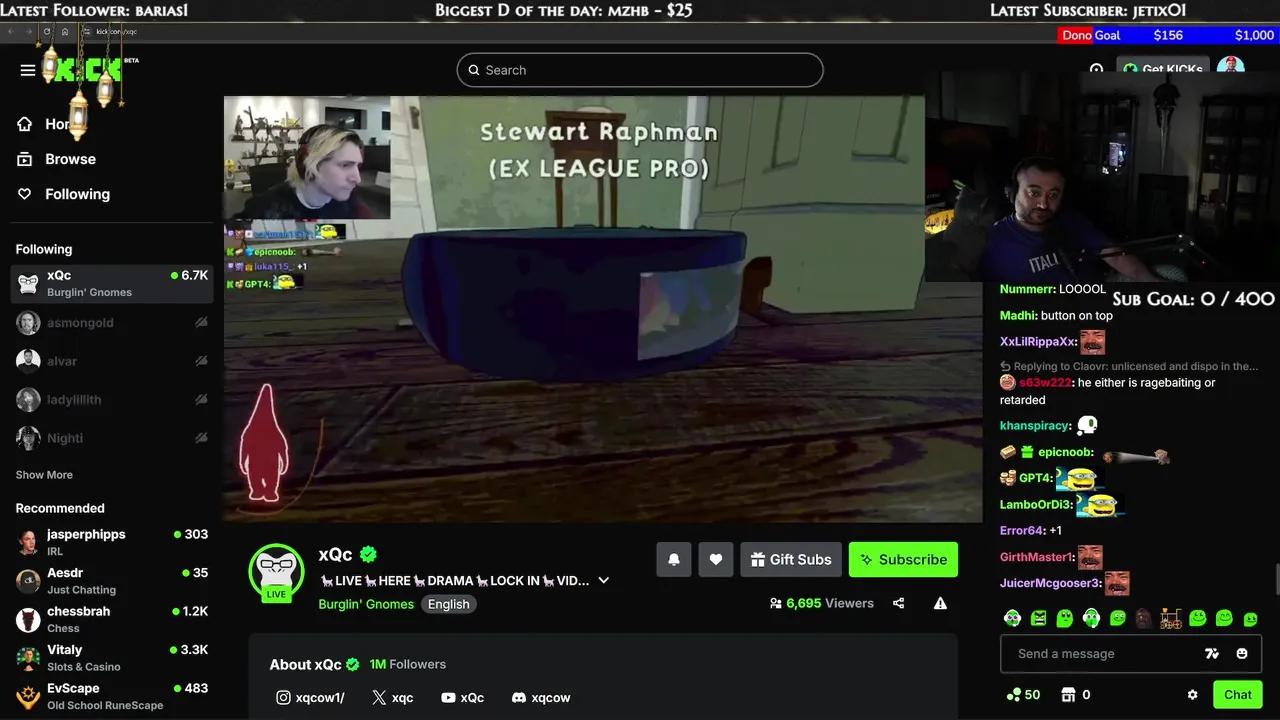Click the green Subscribe button

904,560
